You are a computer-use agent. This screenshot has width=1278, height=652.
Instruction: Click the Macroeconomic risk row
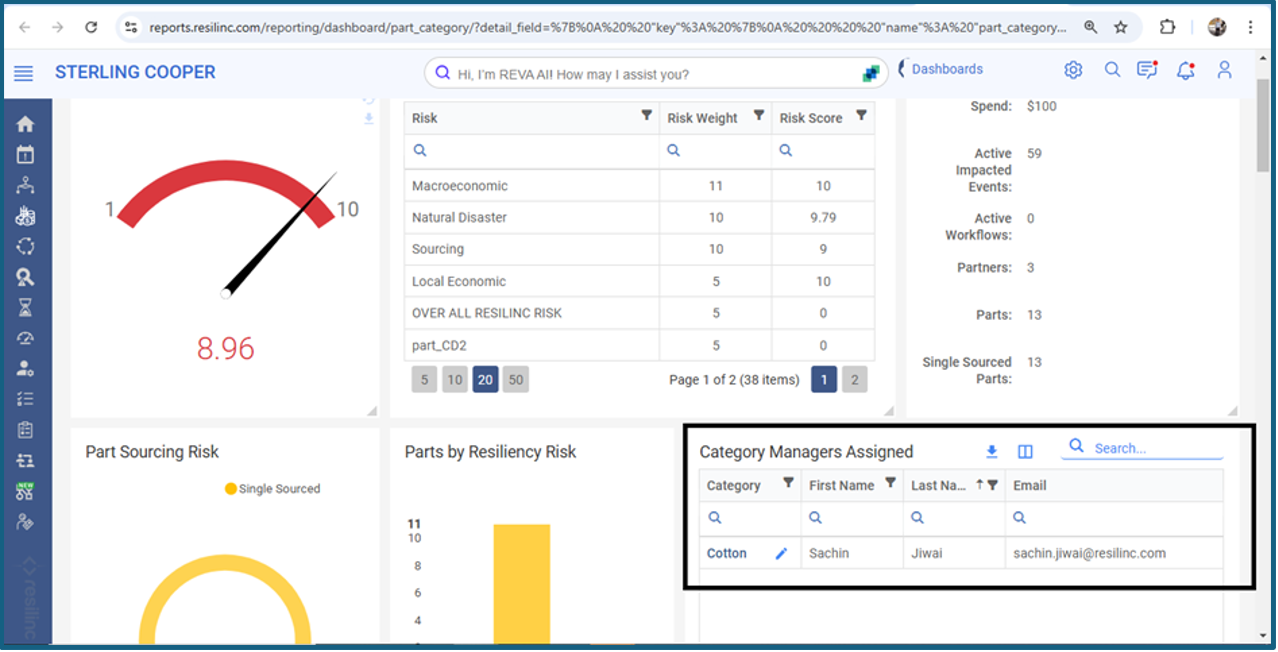tap(639, 186)
